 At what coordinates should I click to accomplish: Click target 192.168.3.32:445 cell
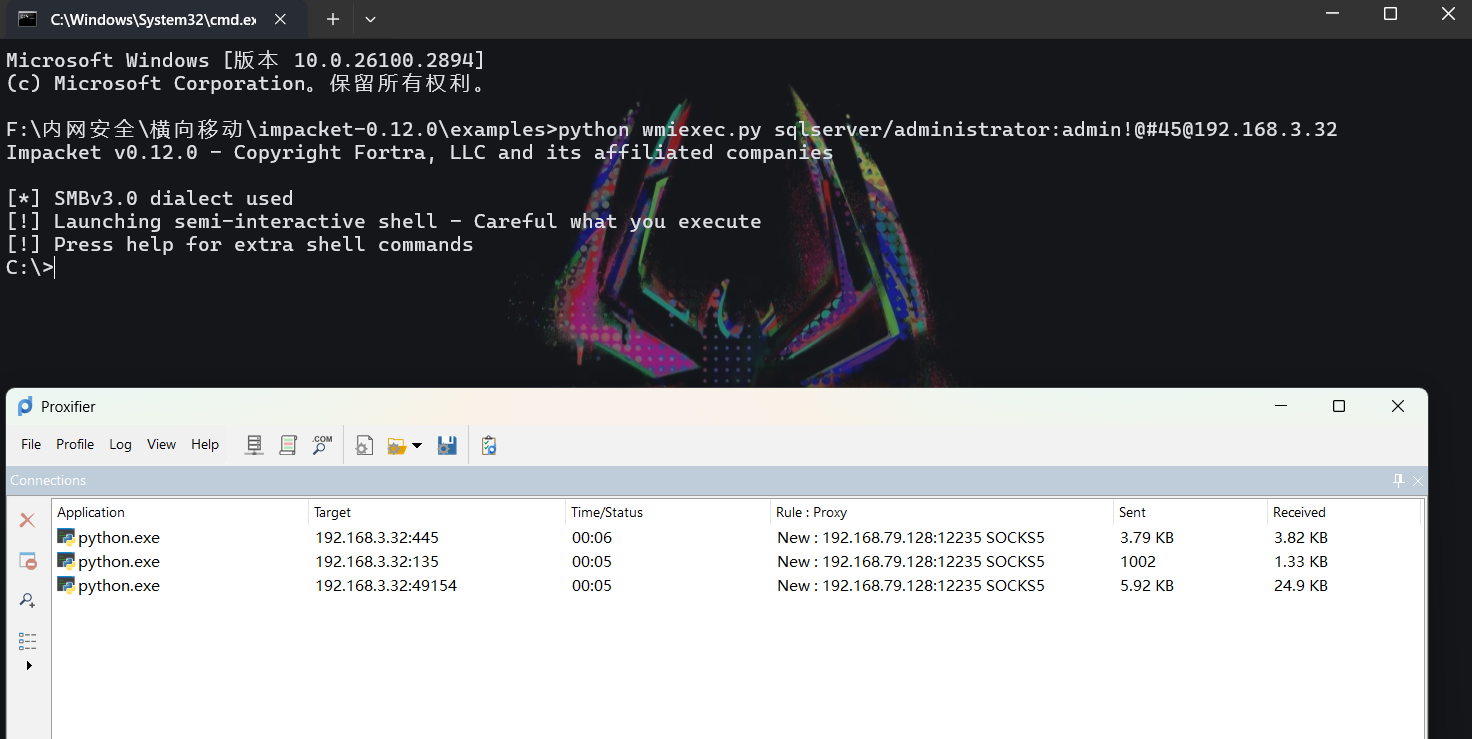[x=377, y=537]
